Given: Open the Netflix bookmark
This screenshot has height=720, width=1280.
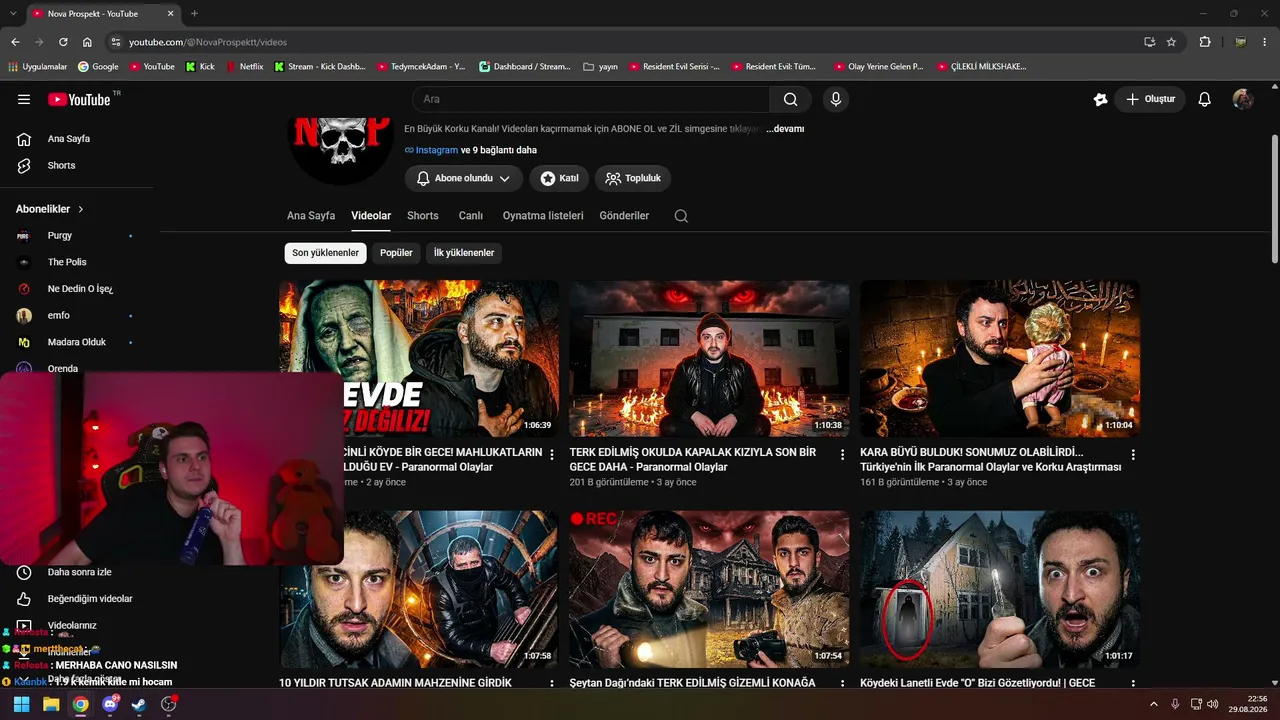Looking at the screenshot, I should point(244,67).
